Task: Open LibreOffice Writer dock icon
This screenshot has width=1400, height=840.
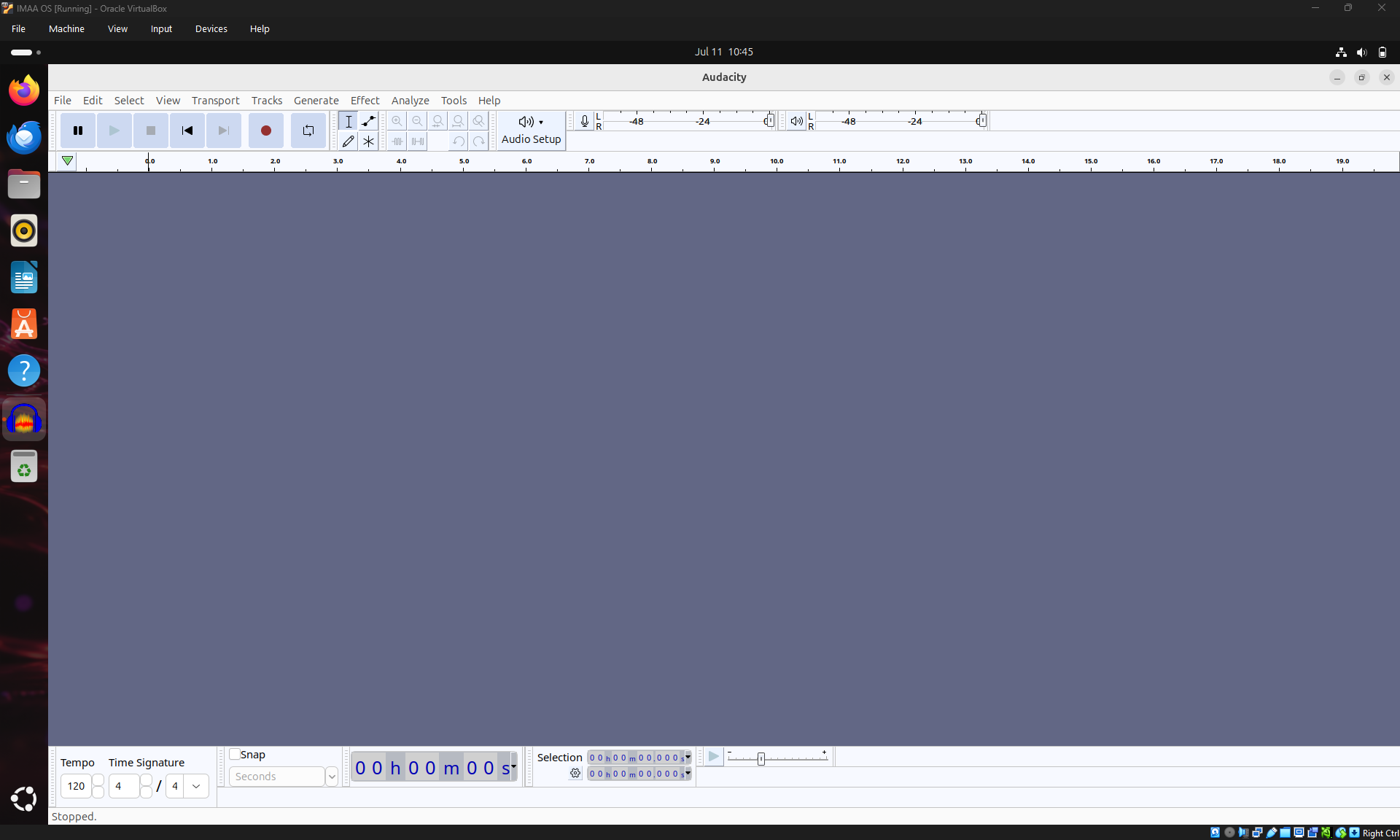Action: (24, 277)
